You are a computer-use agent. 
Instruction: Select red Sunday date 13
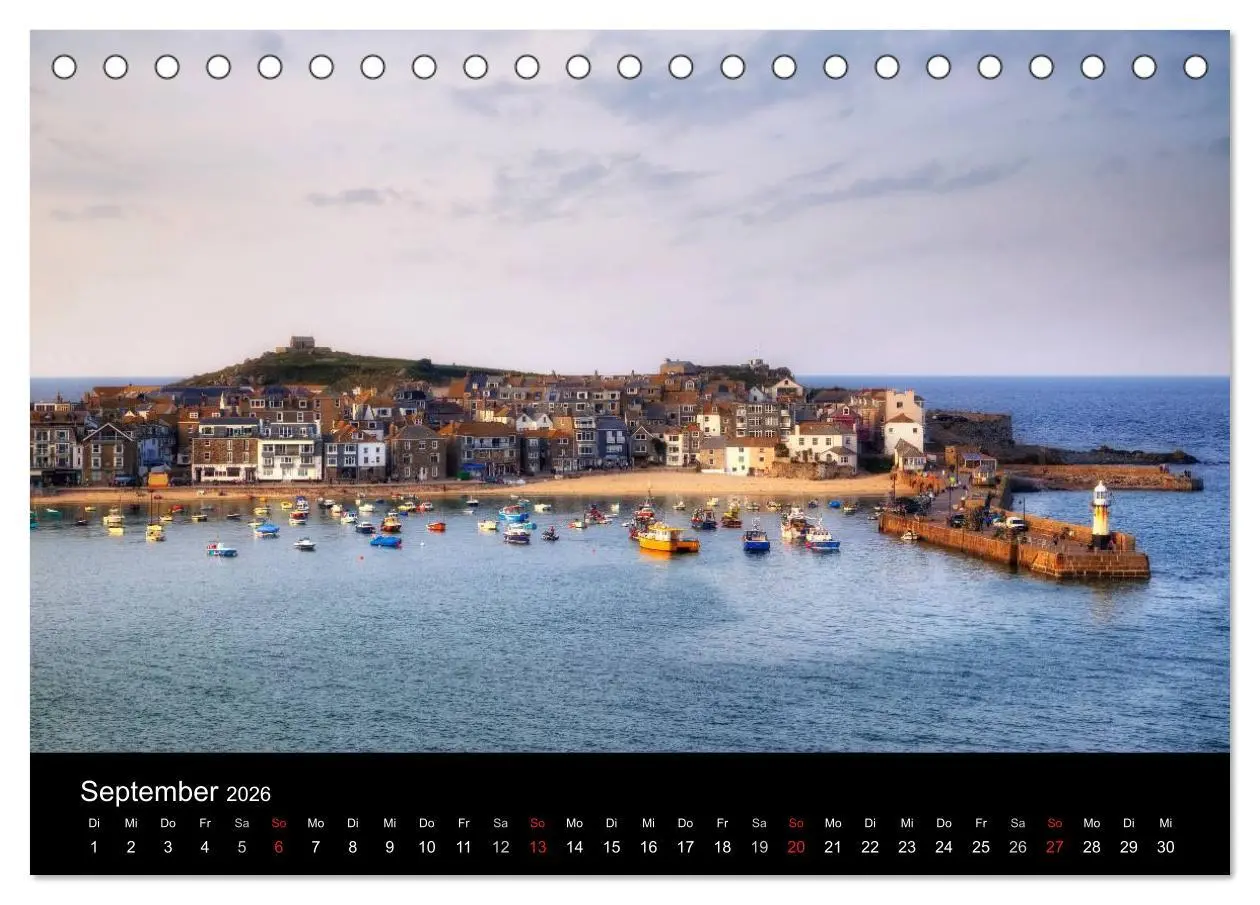point(538,847)
